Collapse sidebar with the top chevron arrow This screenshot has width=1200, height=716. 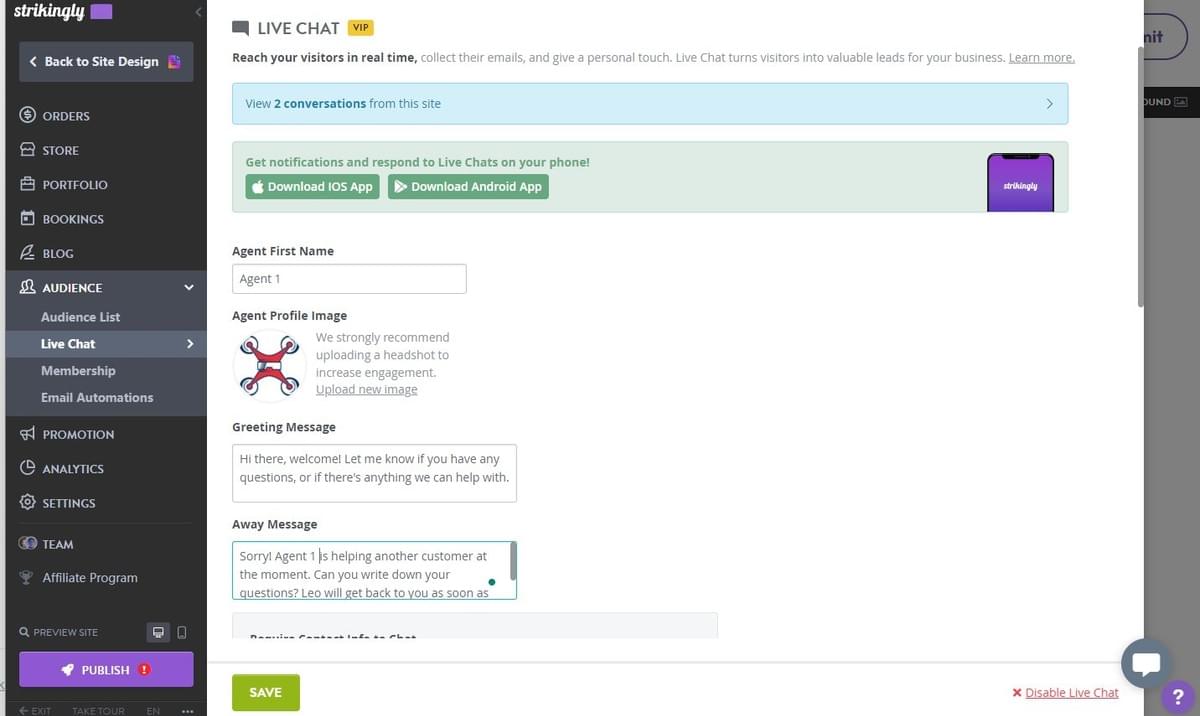pyautogui.click(x=198, y=12)
